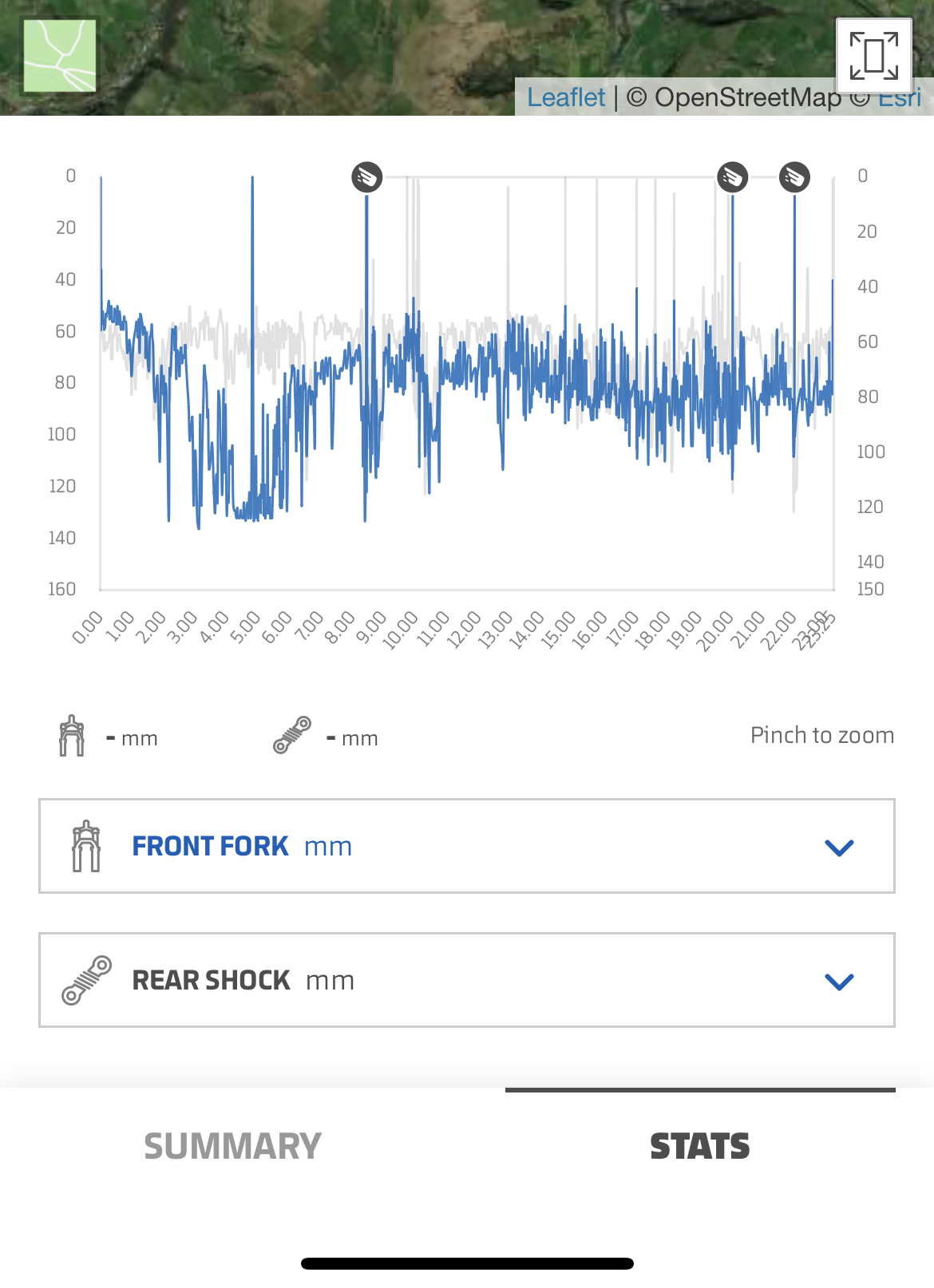
Task: Select the middle event marker near 20.00
Action: coord(732,177)
